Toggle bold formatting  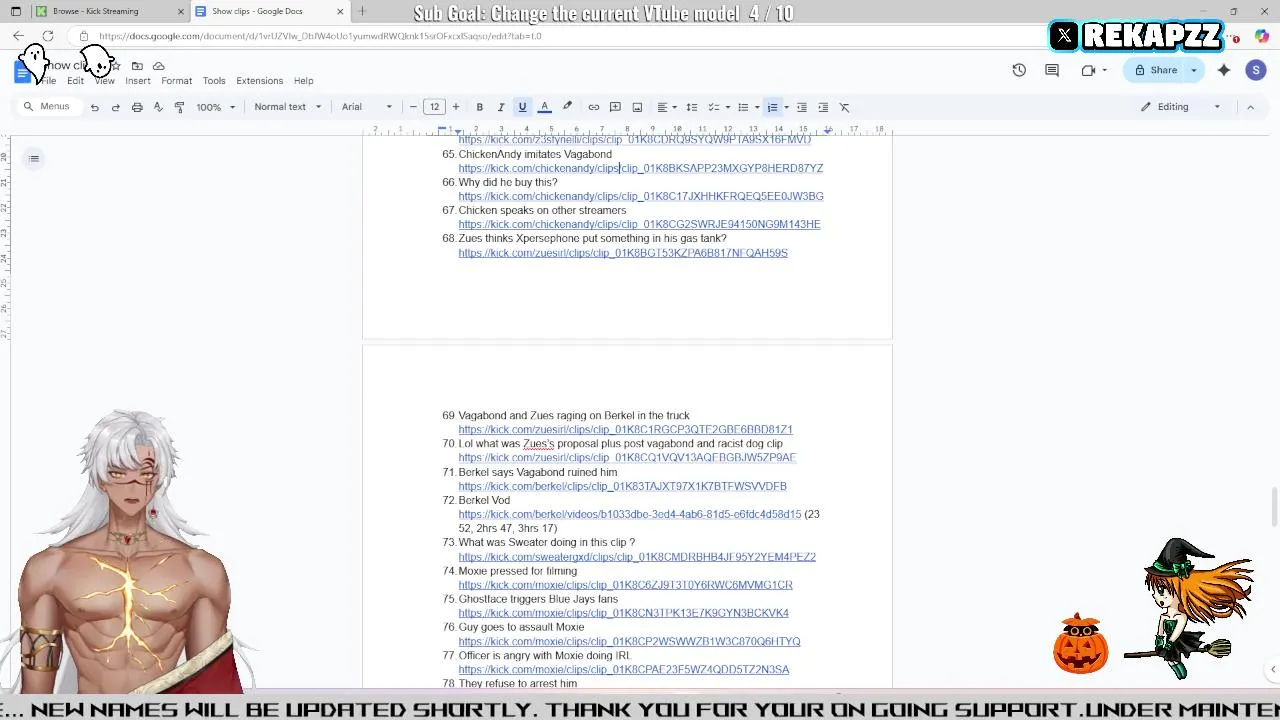click(479, 107)
